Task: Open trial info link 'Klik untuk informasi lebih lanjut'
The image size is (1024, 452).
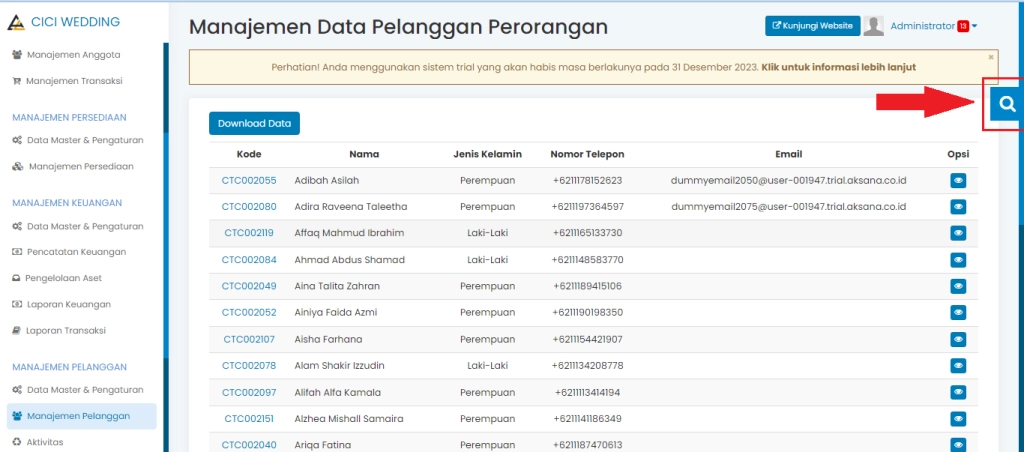Action: [839, 67]
